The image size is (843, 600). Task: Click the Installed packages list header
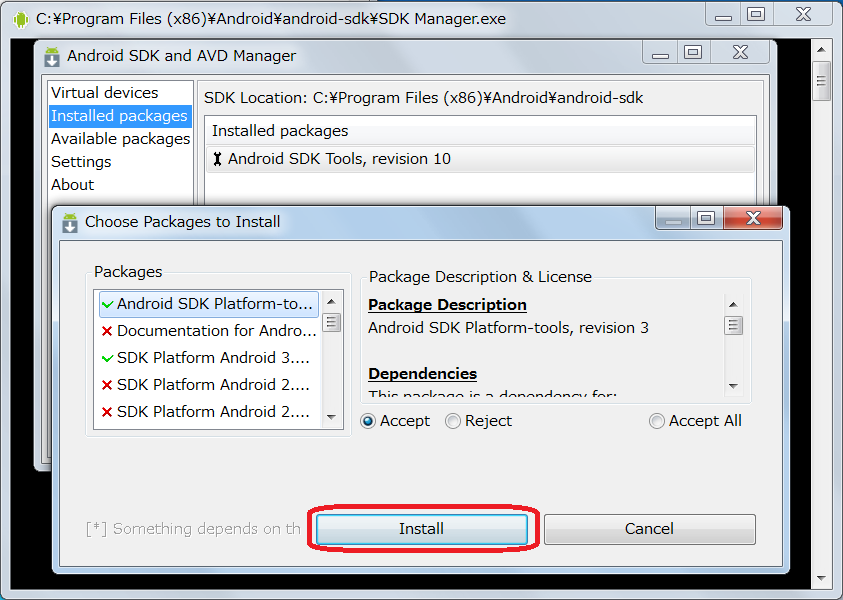point(480,131)
